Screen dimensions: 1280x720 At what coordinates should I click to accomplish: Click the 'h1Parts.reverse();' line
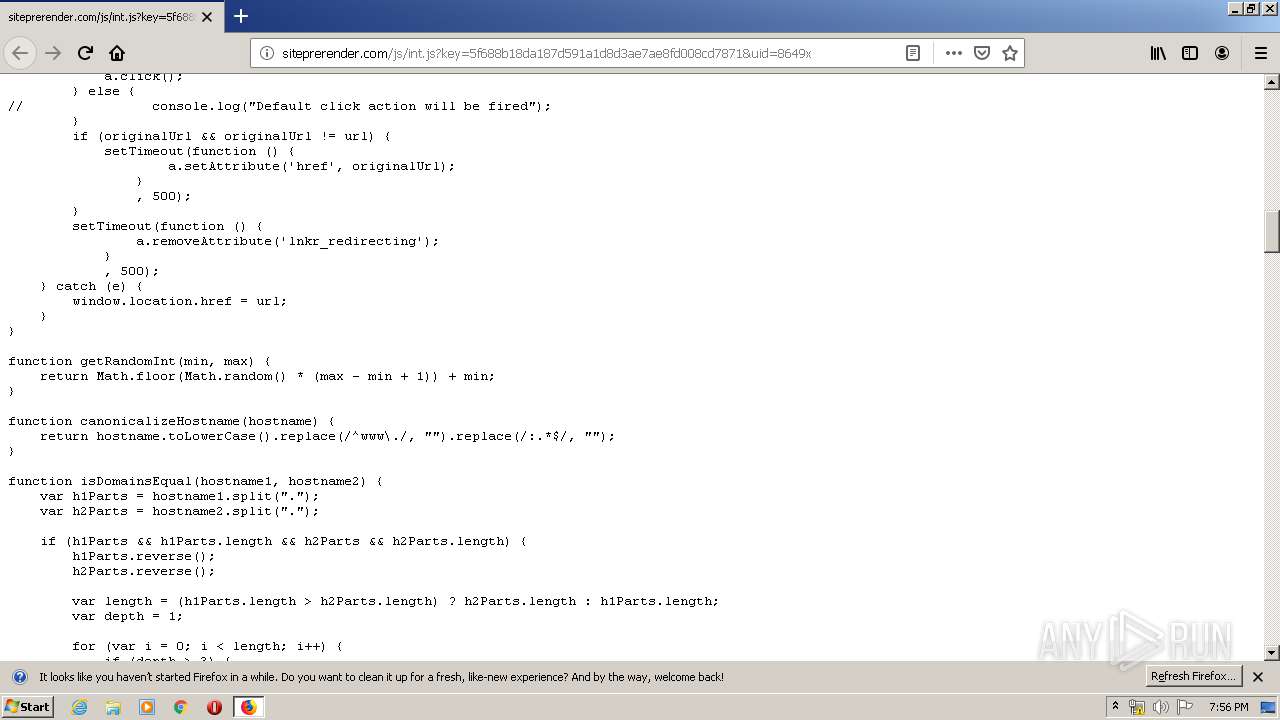pos(143,556)
